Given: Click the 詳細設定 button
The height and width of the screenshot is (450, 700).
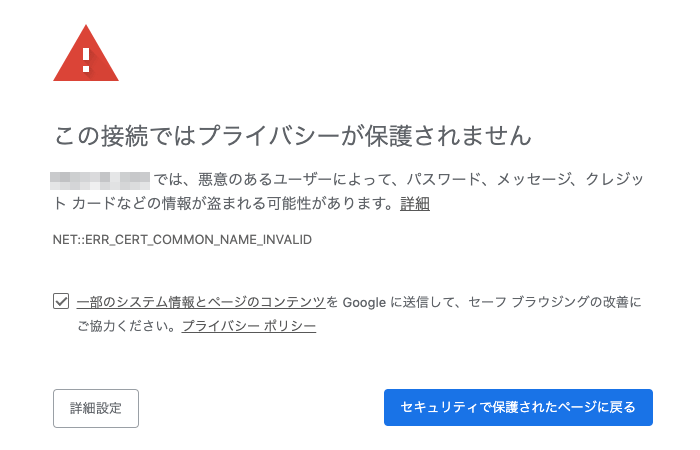Looking at the screenshot, I should pos(96,408).
